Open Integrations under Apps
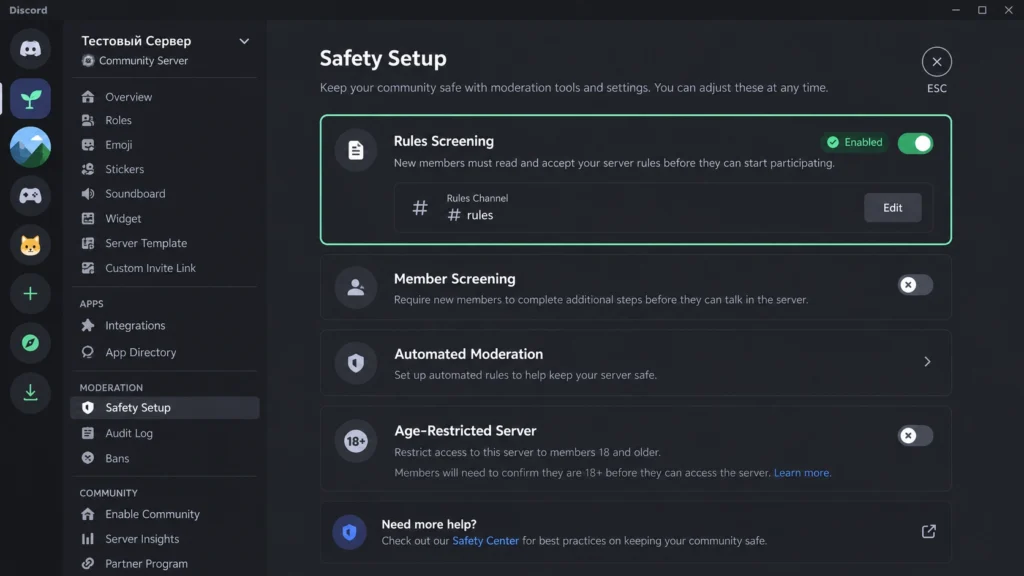The width and height of the screenshot is (1024, 576). tap(165, 325)
